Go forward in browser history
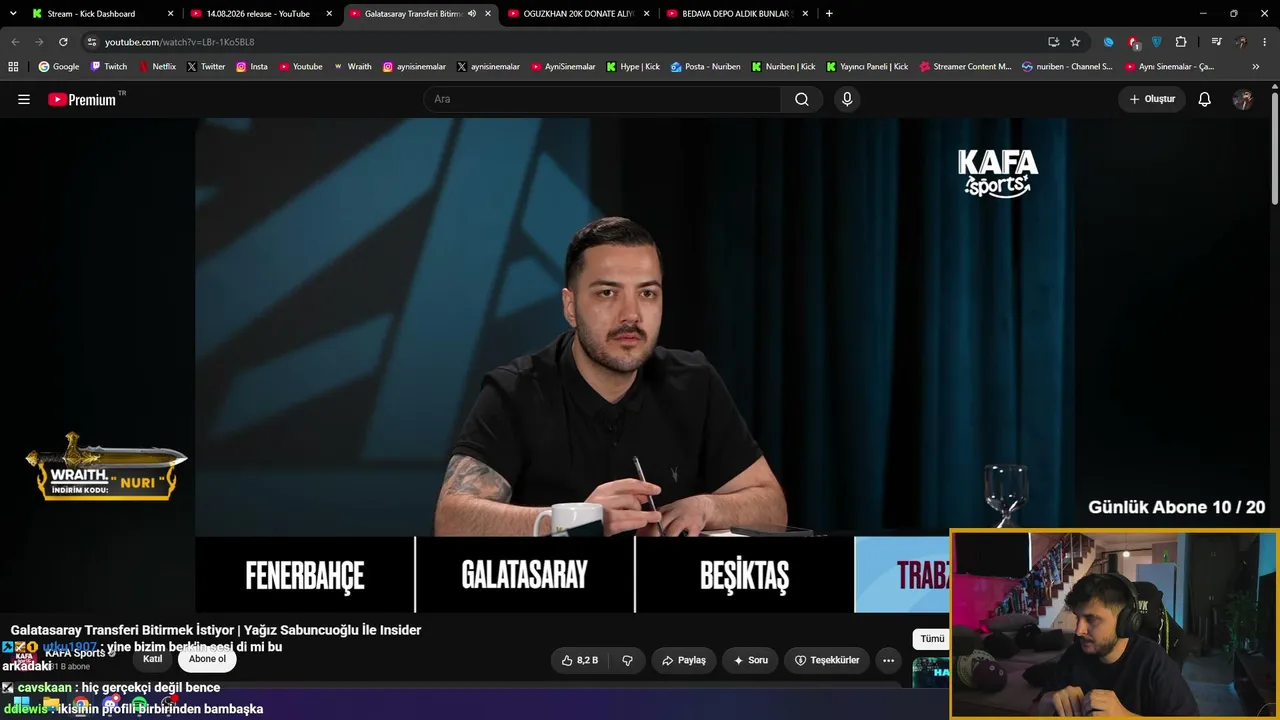Screen dimensions: 1280x720 (39, 42)
